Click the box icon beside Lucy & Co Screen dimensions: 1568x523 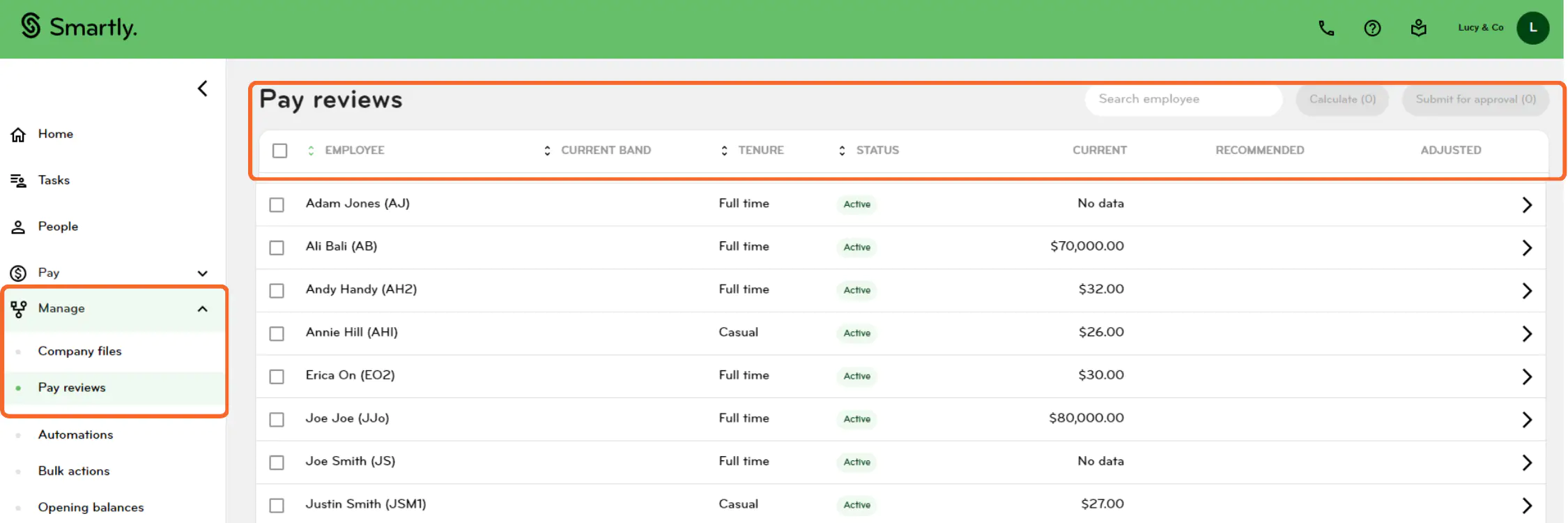1418,28
